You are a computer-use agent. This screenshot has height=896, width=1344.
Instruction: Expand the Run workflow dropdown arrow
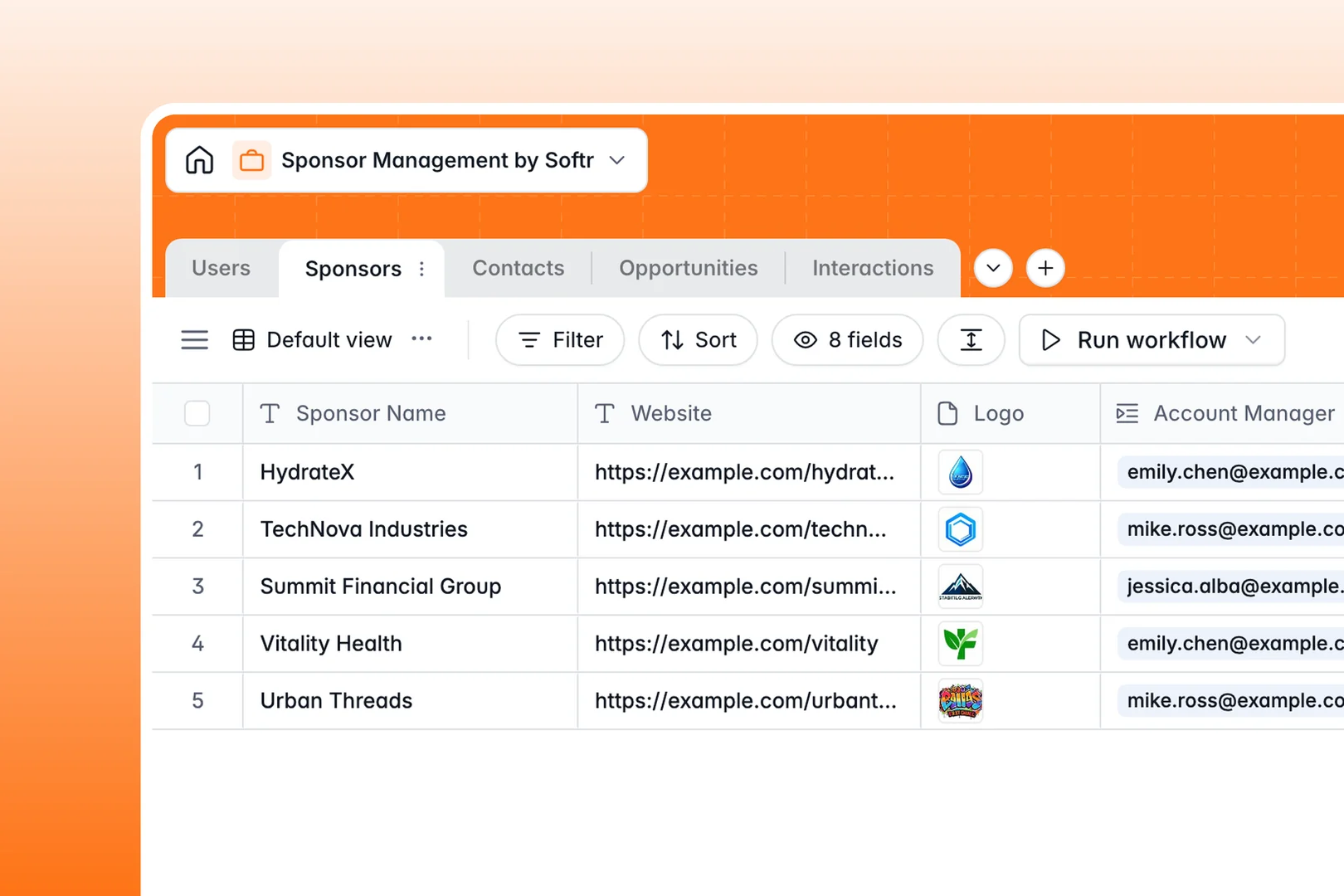[x=1254, y=340]
